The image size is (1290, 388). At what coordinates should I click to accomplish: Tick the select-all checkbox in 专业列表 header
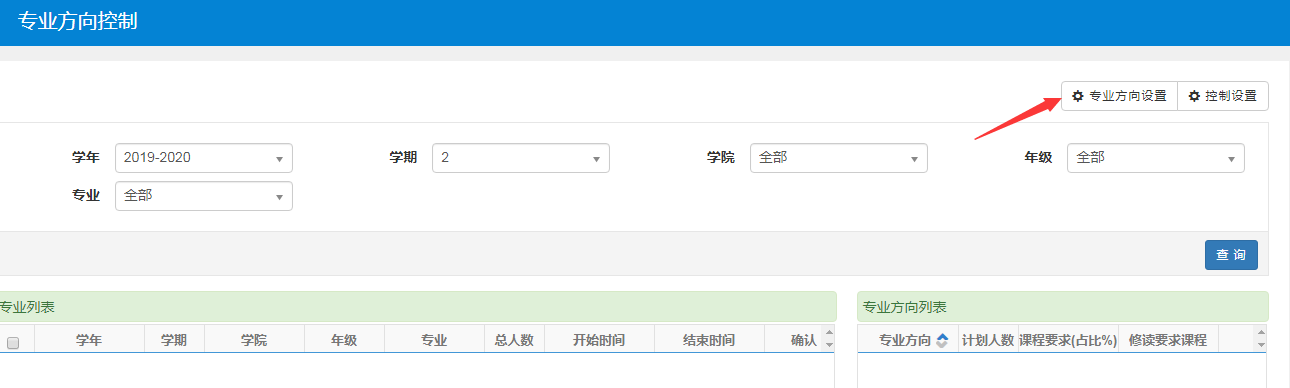click(x=13, y=342)
